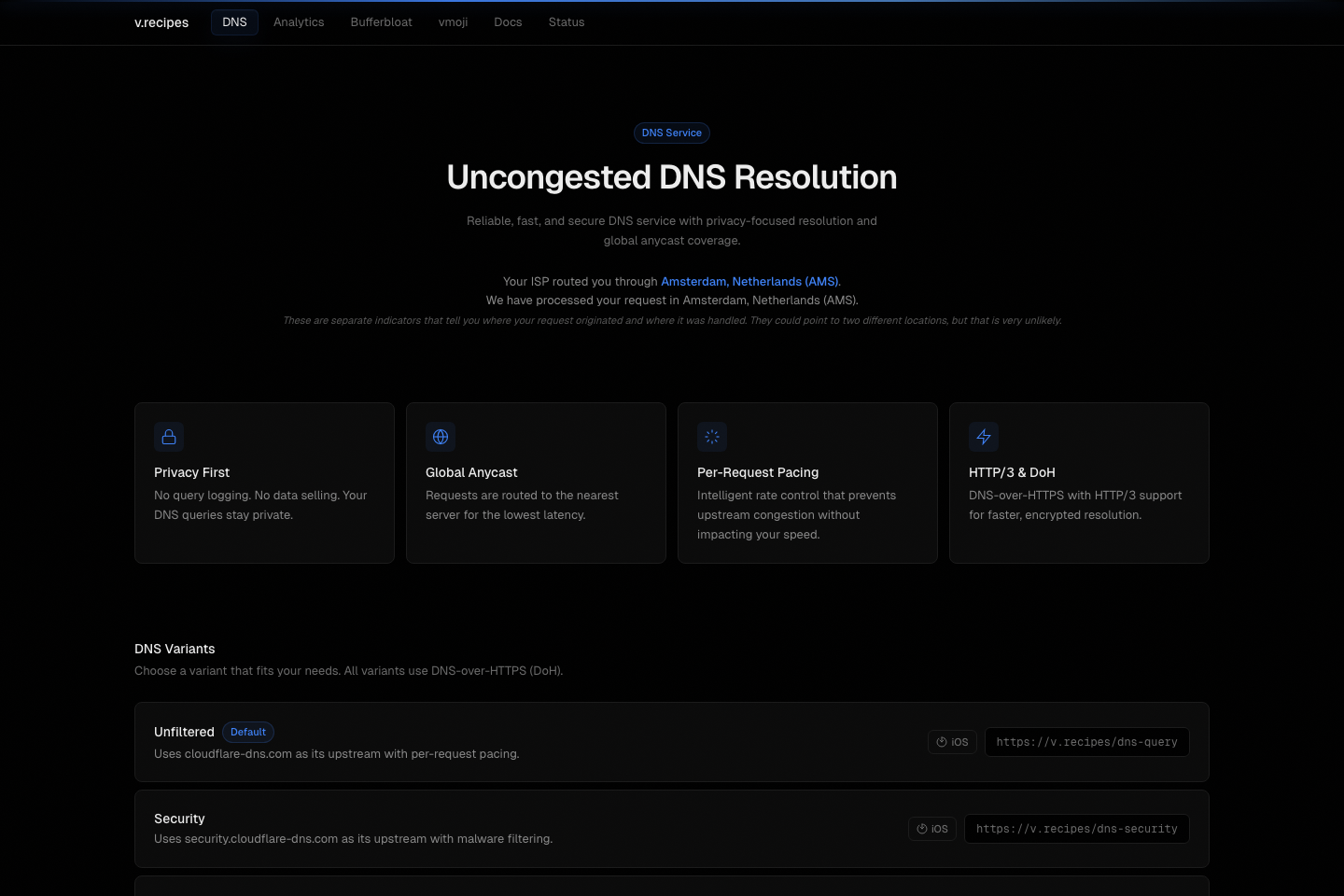
Task: Open the vmoji page
Action: click(453, 22)
